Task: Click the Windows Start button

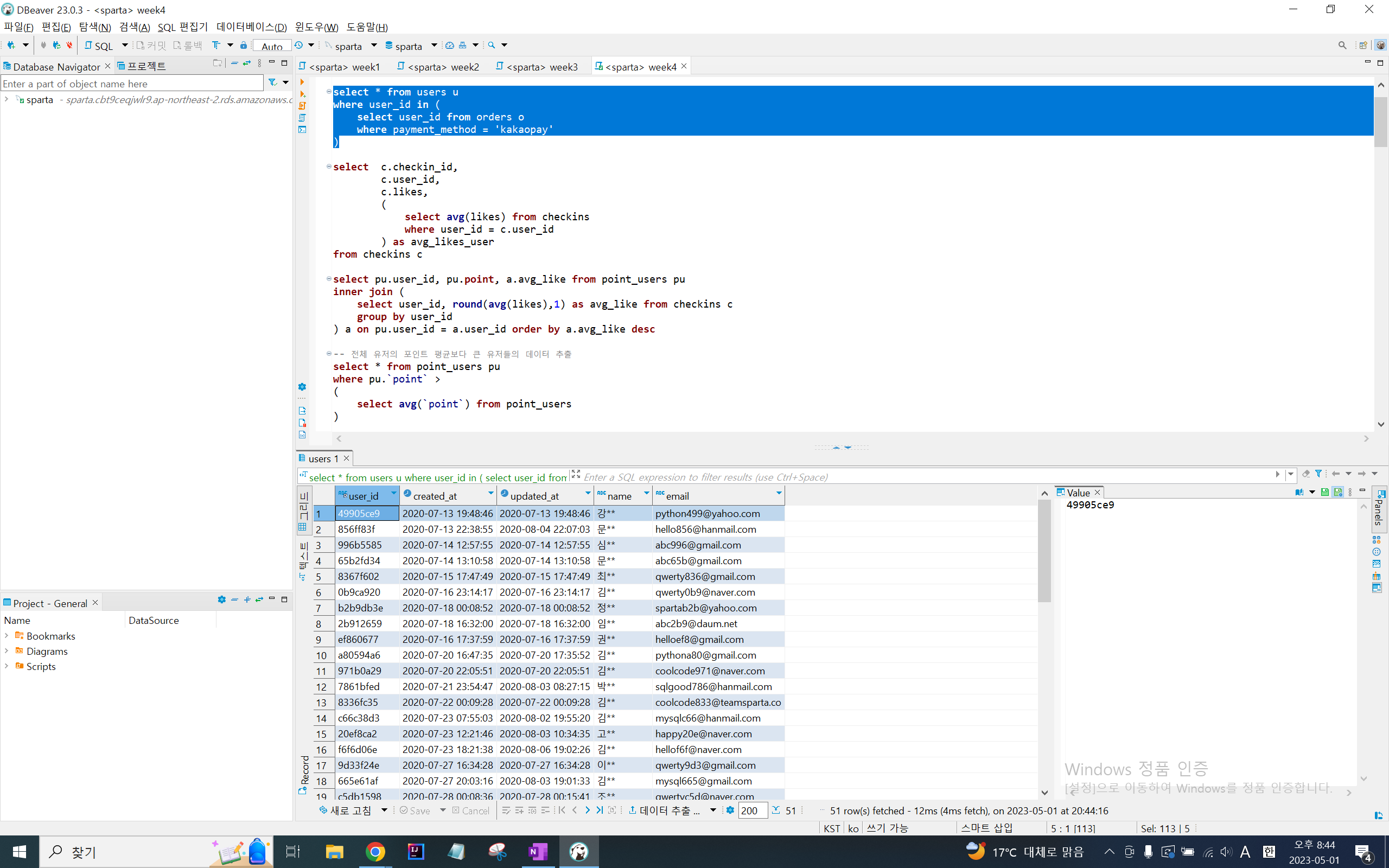Action: click(x=20, y=851)
